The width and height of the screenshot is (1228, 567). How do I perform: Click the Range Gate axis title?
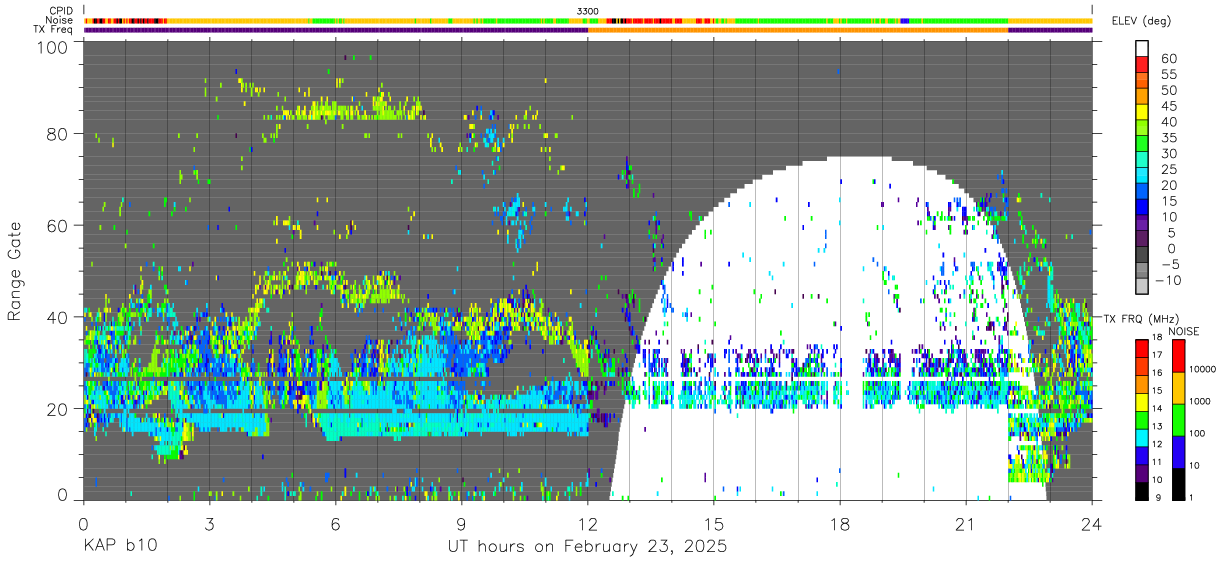click(16, 271)
